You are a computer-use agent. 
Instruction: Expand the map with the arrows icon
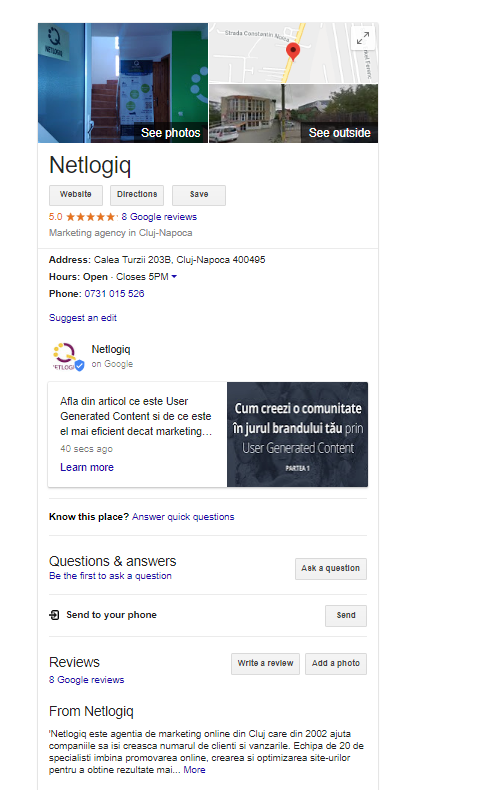tap(363, 38)
